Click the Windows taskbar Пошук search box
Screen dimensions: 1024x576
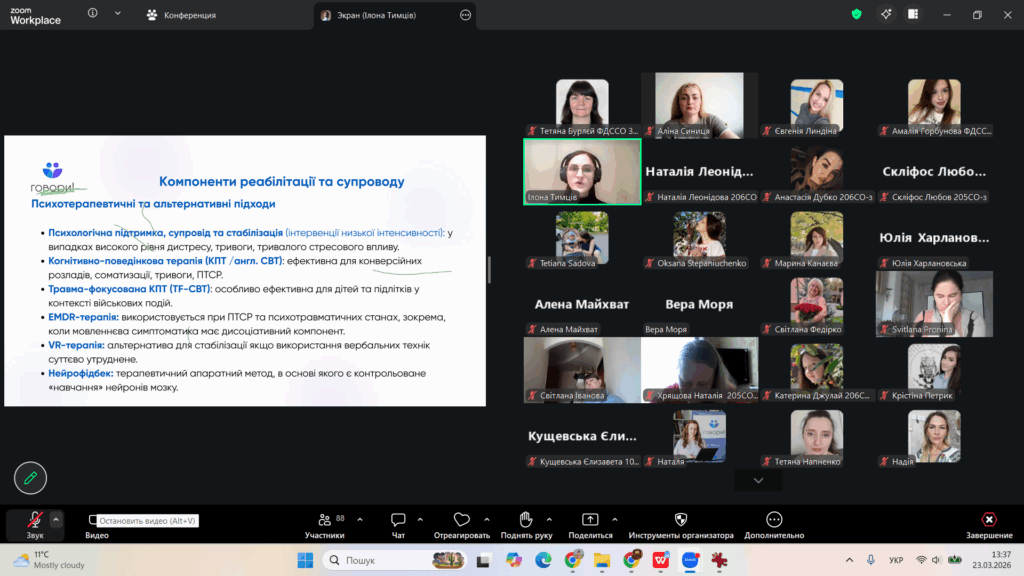click(x=400, y=560)
